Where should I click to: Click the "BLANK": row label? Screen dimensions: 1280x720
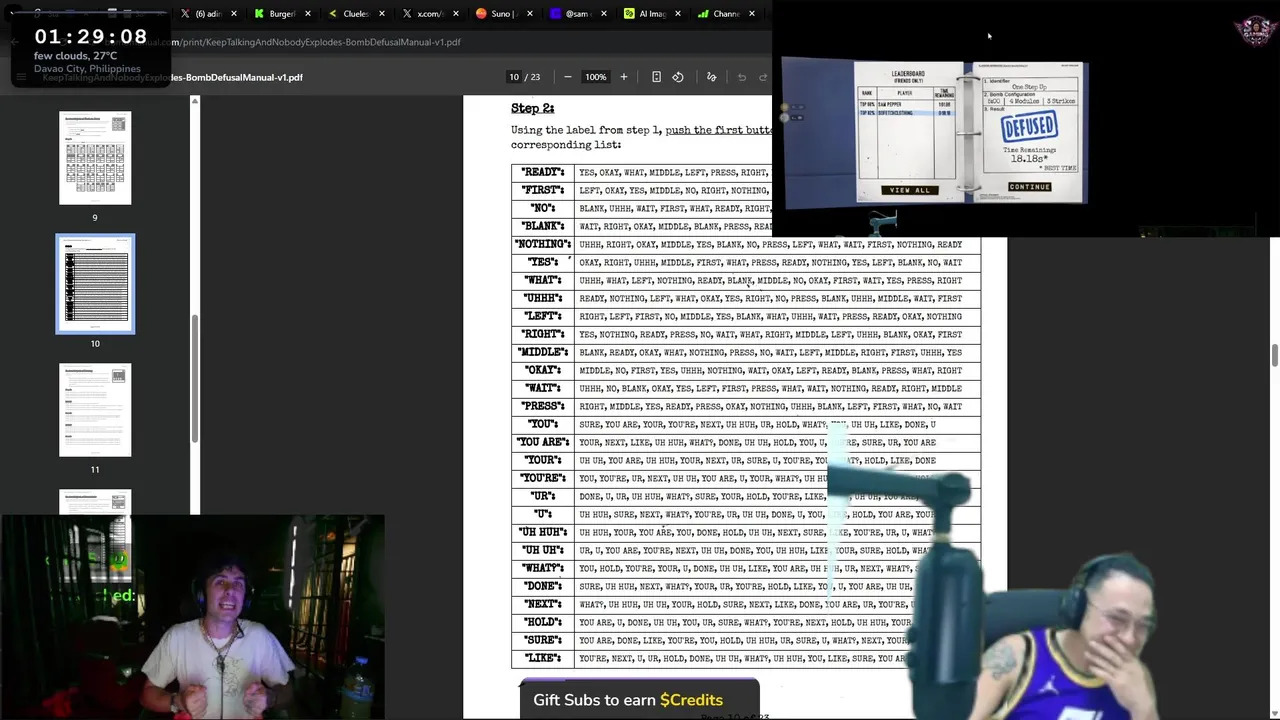543,226
